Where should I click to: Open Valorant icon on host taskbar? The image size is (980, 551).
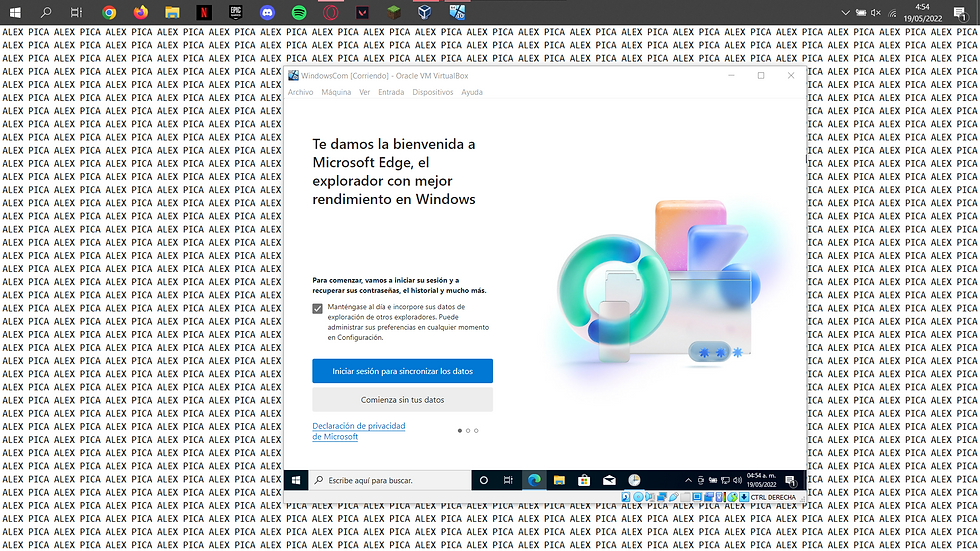coord(362,12)
